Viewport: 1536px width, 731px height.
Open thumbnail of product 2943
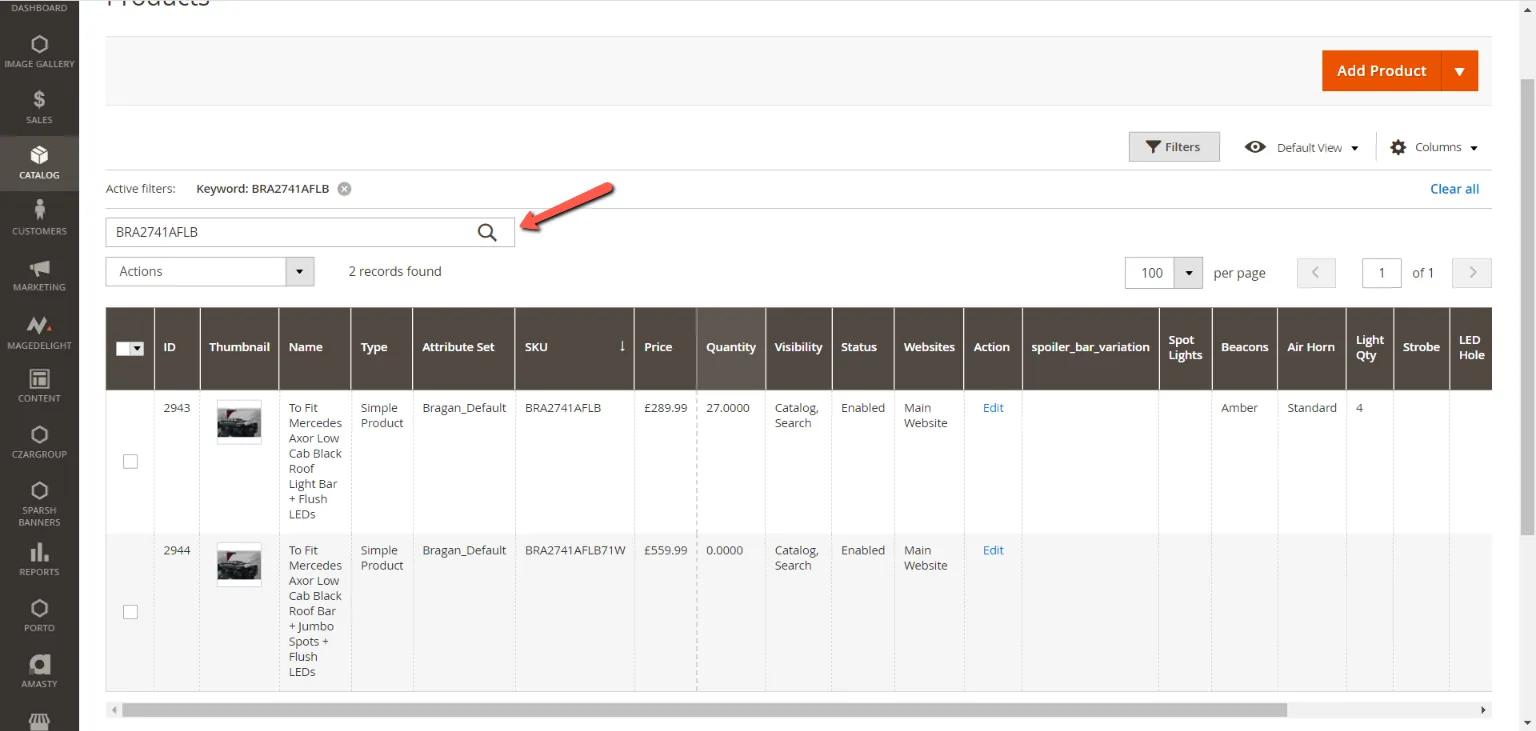point(239,422)
